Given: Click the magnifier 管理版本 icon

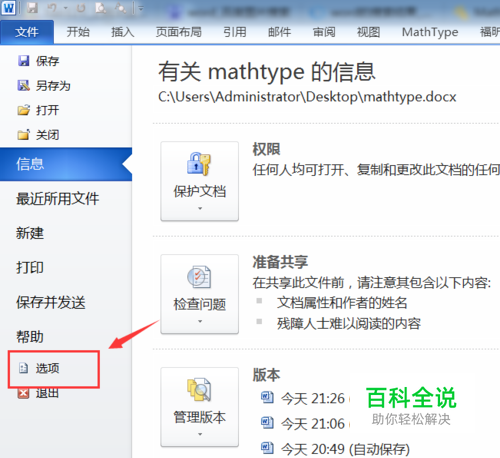Looking at the screenshot, I should point(199,389).
